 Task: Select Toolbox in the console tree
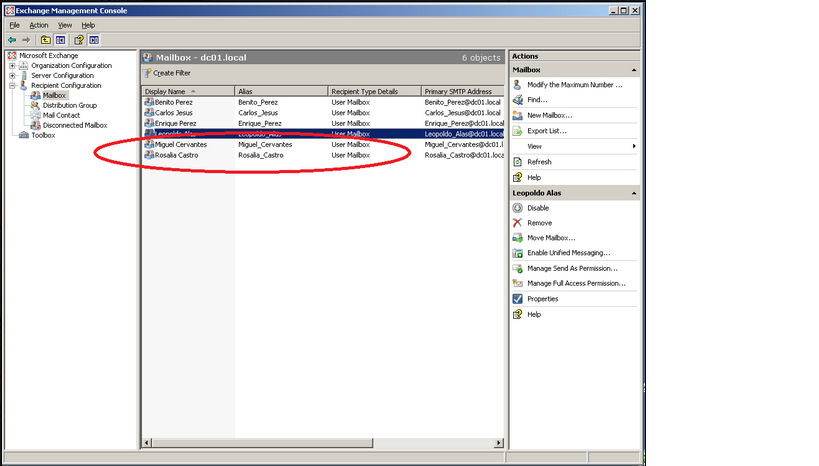point(43,135)
